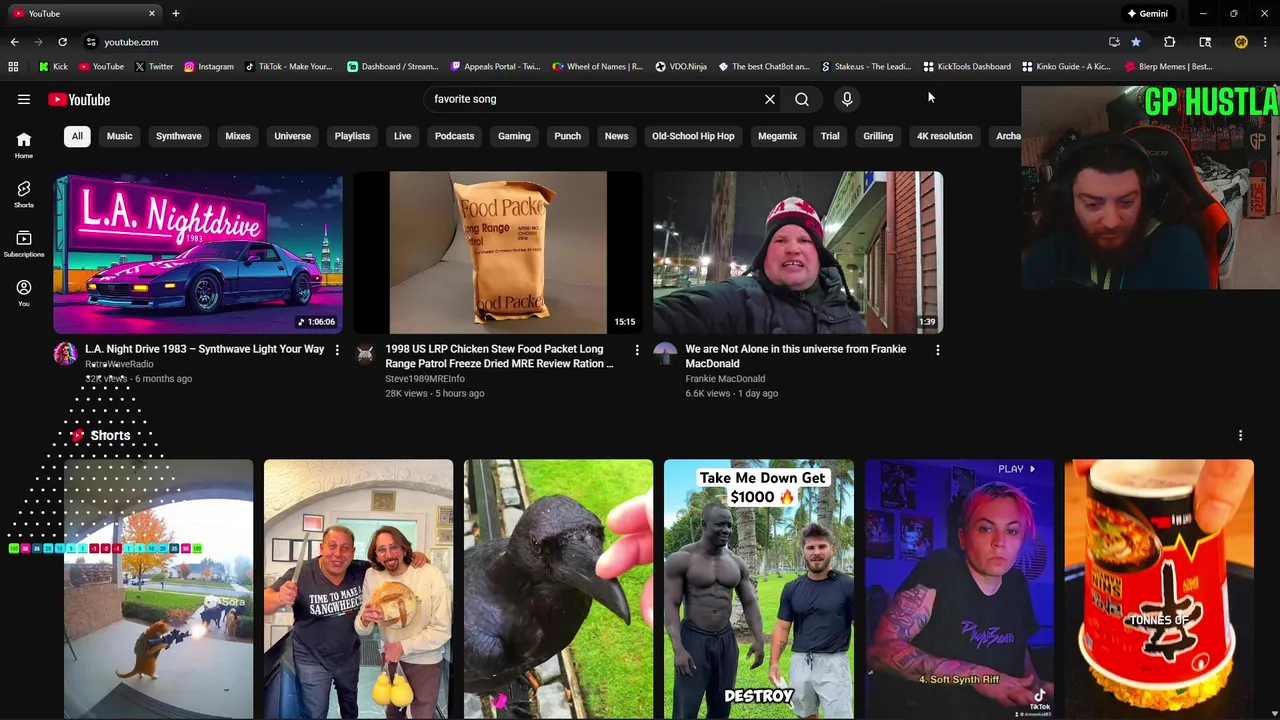
Task: Open the Food Packet MRE video thumbnail
Action: pos(498,252)
